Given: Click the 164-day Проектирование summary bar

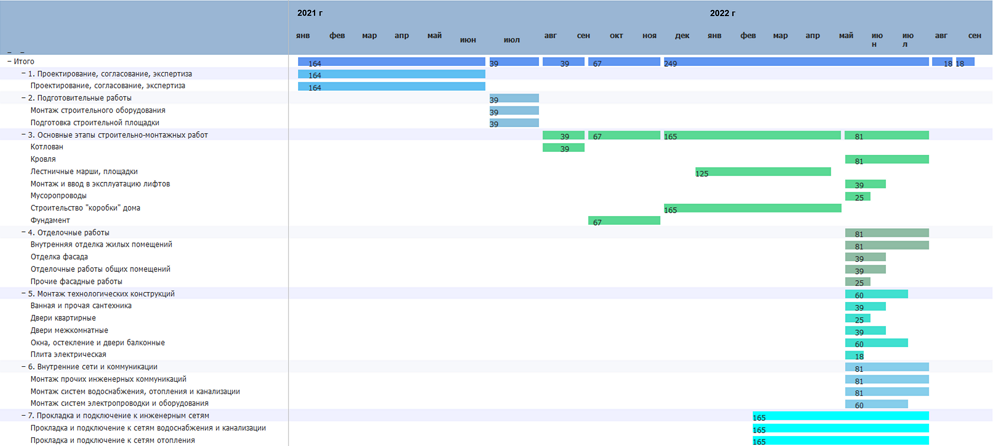Looking at the screenshot, I should pyautogui.click(x=391, y=74).
